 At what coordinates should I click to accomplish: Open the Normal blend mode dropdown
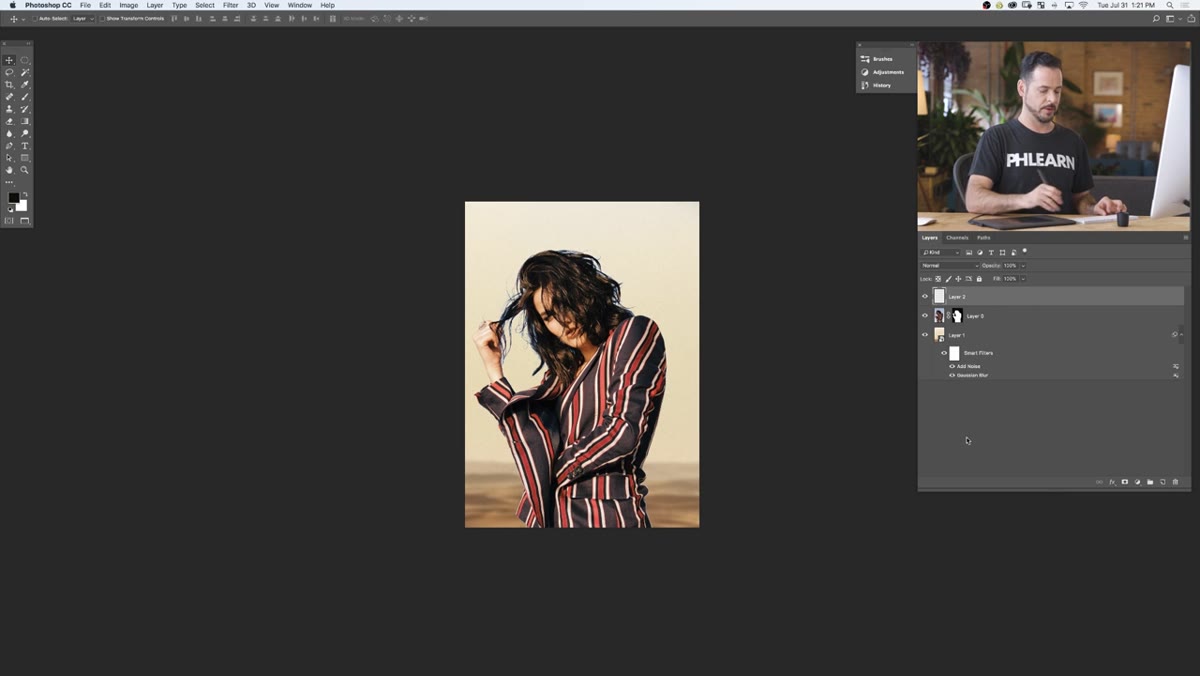pos(949,266)
